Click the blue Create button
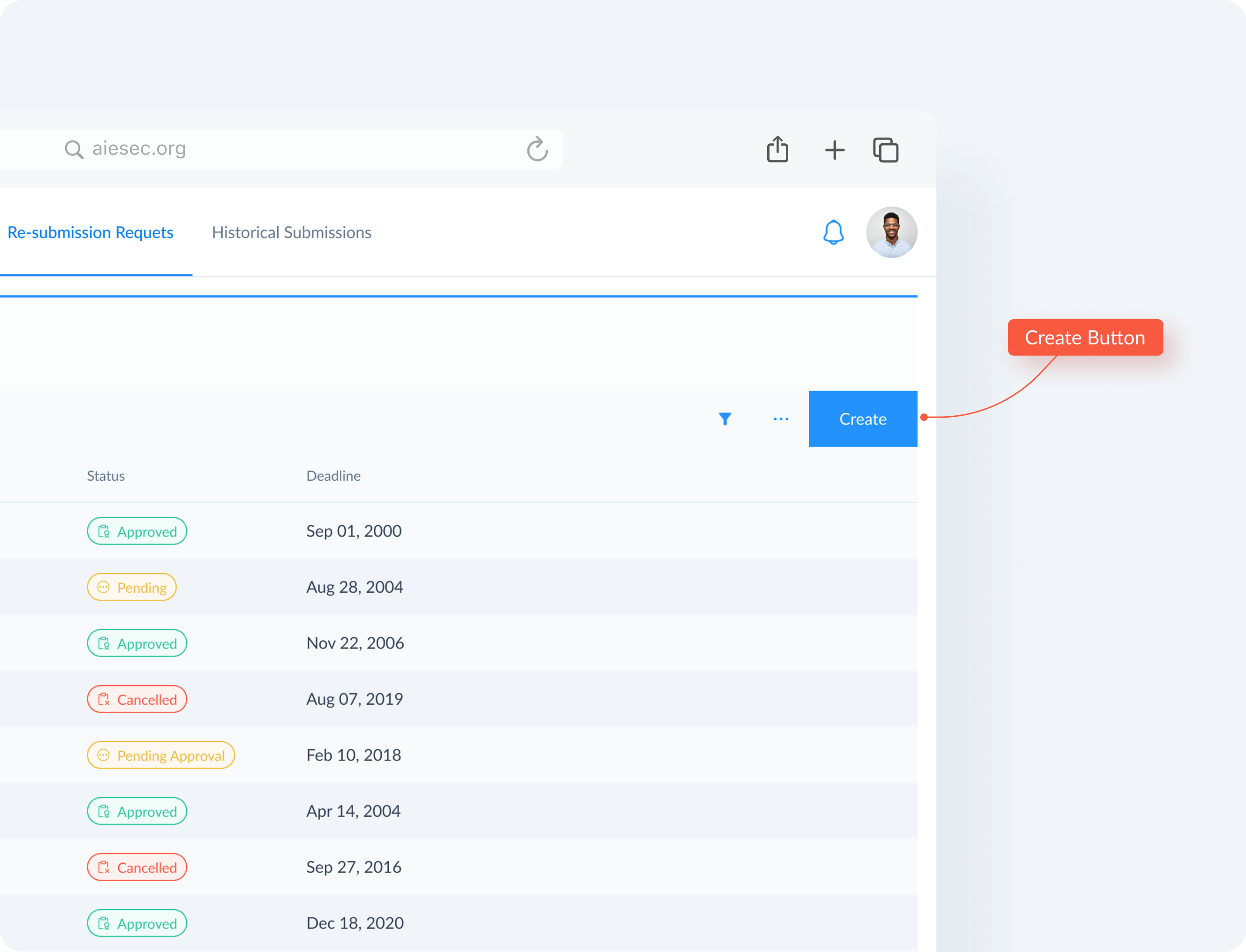This screenshot has height=952, width=1246. (863, 419)
